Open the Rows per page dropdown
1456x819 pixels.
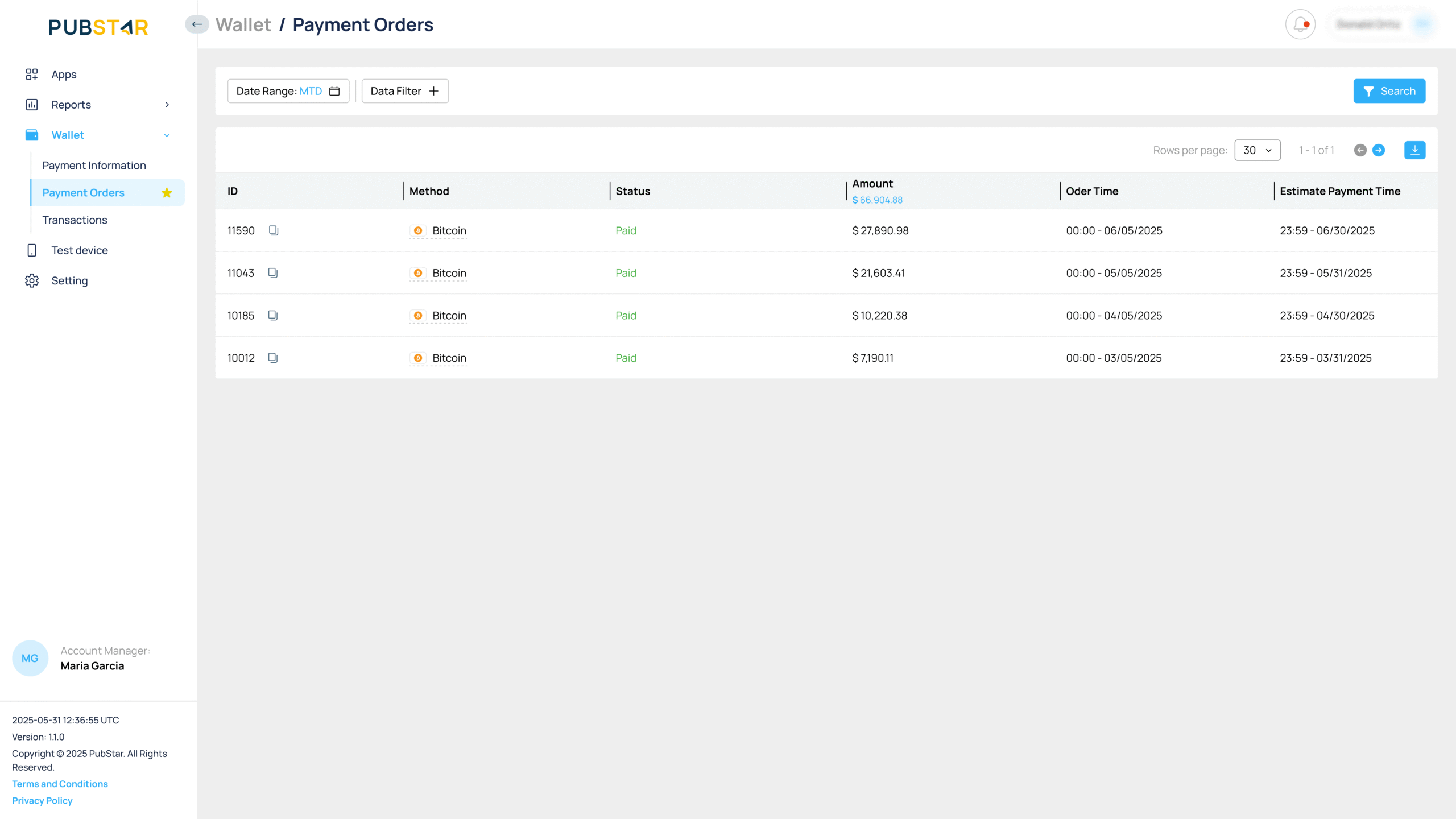point(1257,150)
